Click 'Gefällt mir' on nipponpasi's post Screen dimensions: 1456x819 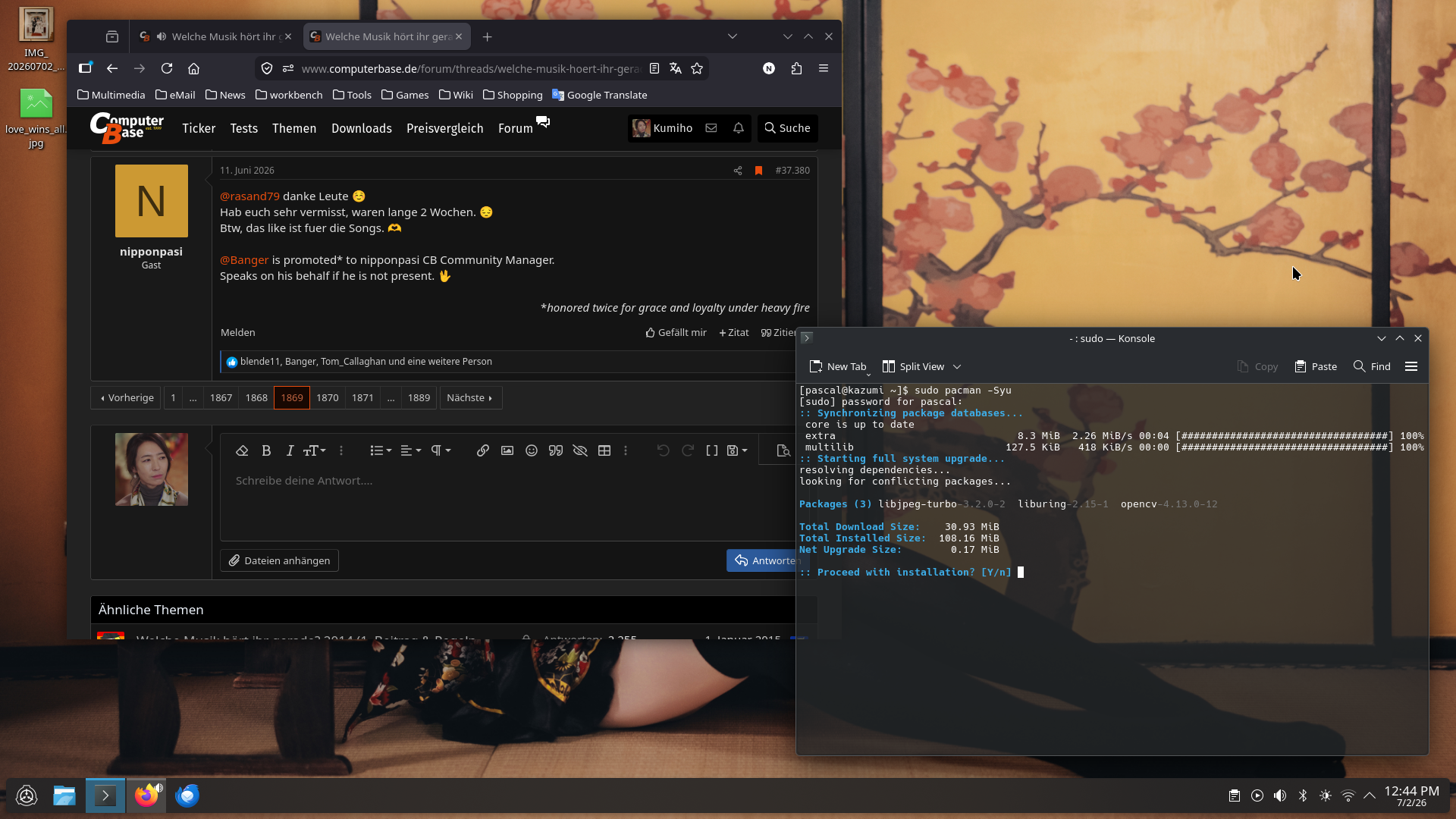[676, 332]
